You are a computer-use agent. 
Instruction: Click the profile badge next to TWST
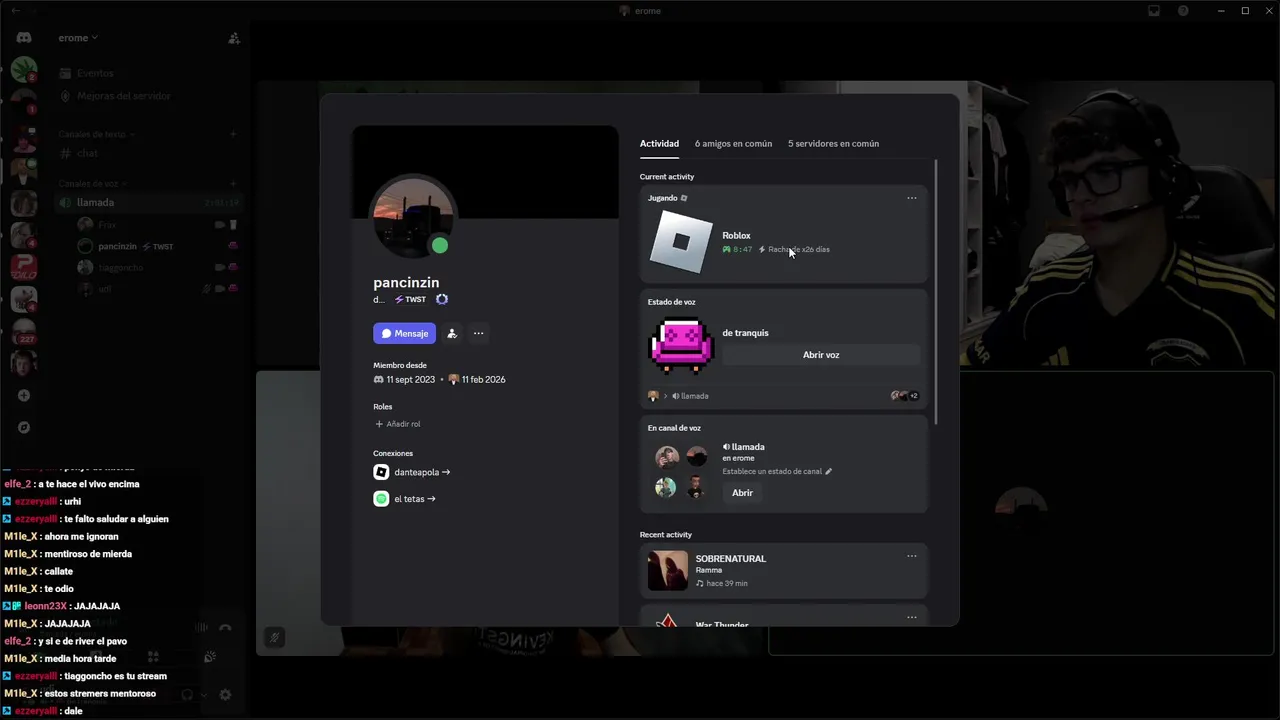442,299
